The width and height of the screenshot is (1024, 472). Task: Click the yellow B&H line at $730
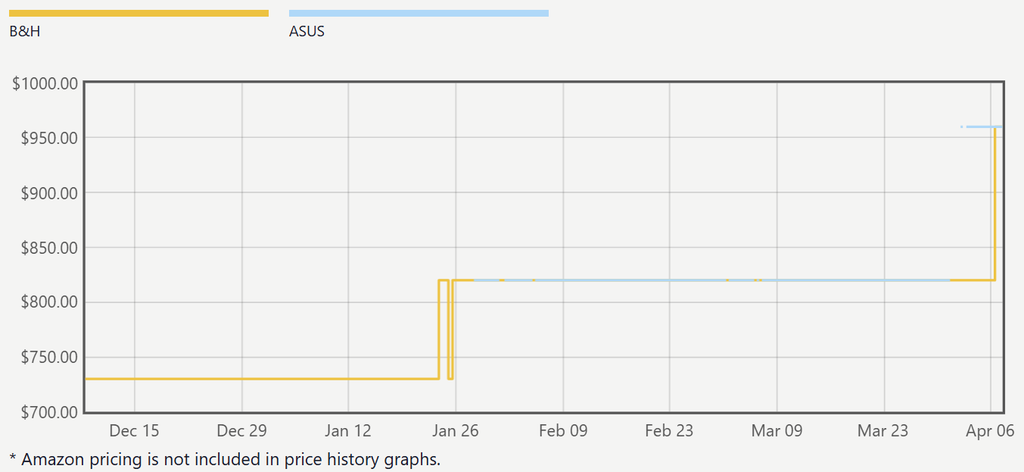coord(260,379)
